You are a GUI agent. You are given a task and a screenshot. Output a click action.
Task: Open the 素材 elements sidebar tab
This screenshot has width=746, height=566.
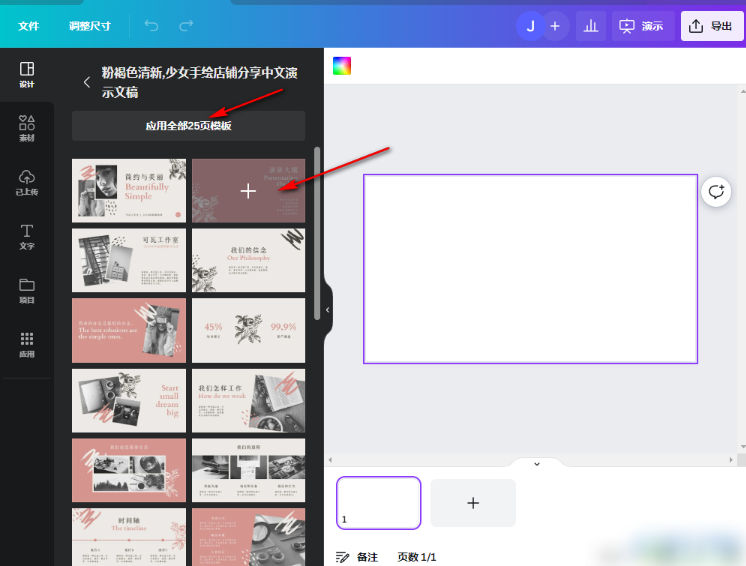(27, 128)
